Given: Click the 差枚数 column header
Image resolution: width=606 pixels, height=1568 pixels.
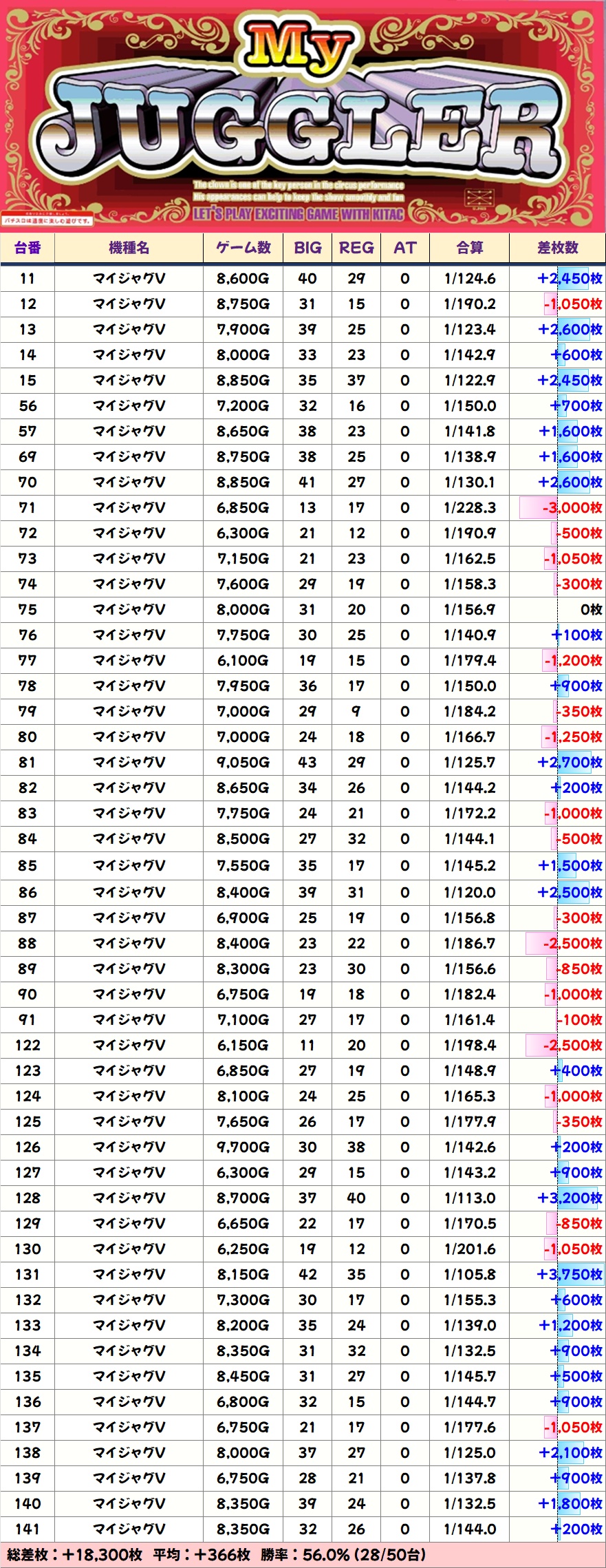Looking at the screenshot, I should coord(557,248).
